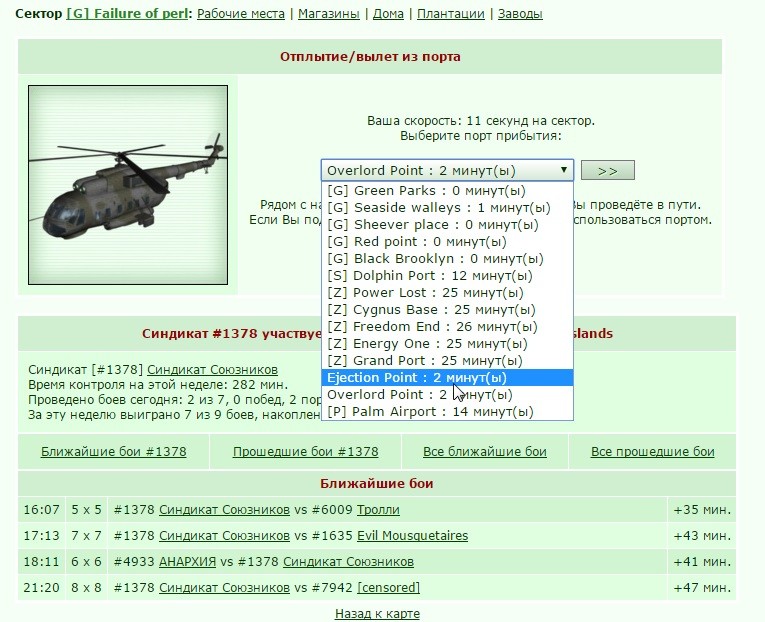Open the port selection dropdown arrow
Screen dimensions: 765x622
564,170
